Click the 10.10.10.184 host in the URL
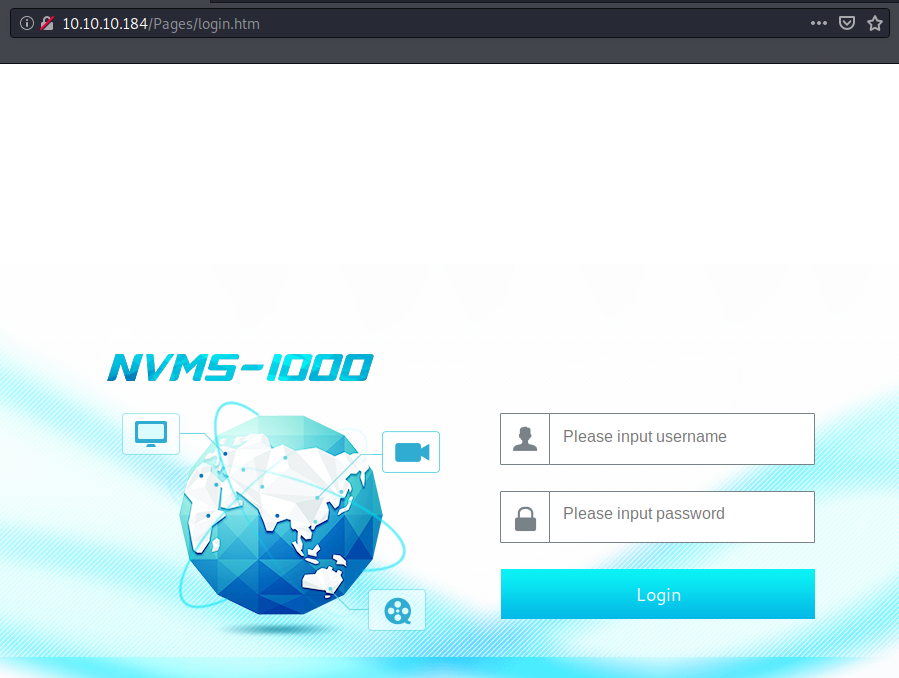 (106, 23)
